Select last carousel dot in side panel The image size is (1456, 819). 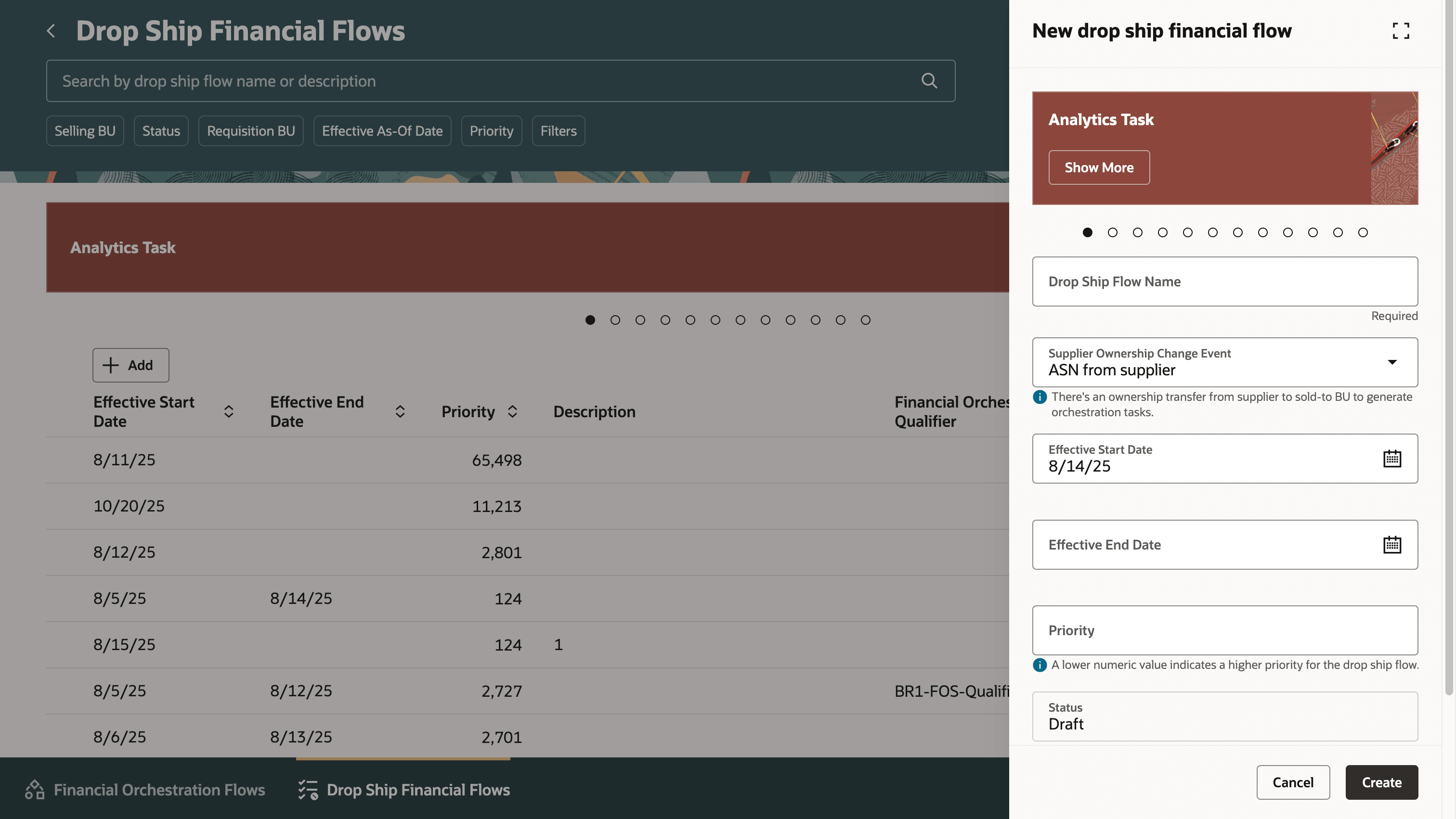[1362, 232]
